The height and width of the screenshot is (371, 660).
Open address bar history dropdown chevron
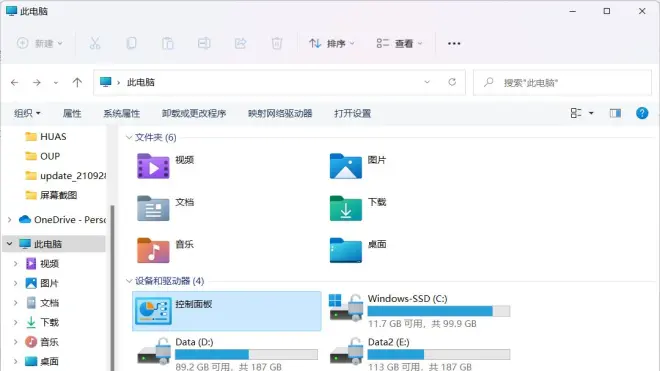[x=427, y=82]
